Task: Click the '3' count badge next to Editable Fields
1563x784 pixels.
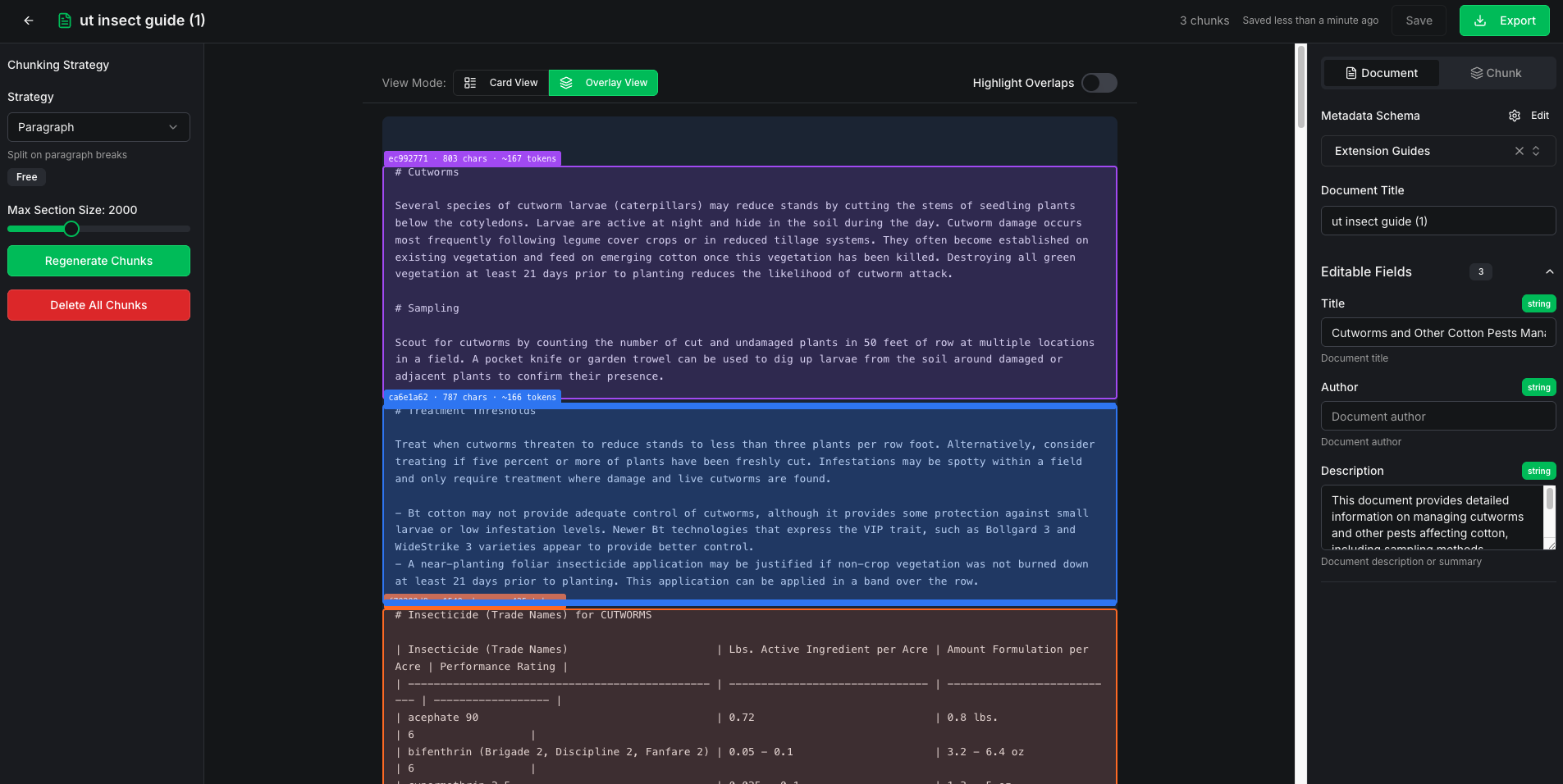Action: click(1480, 271)
